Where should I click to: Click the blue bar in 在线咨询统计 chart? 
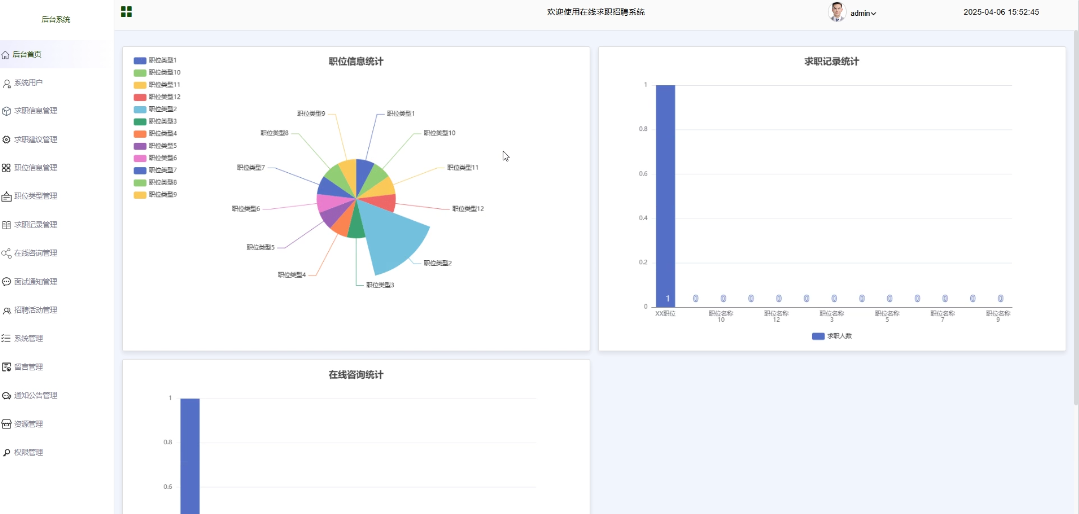click(x=190, y=456)
